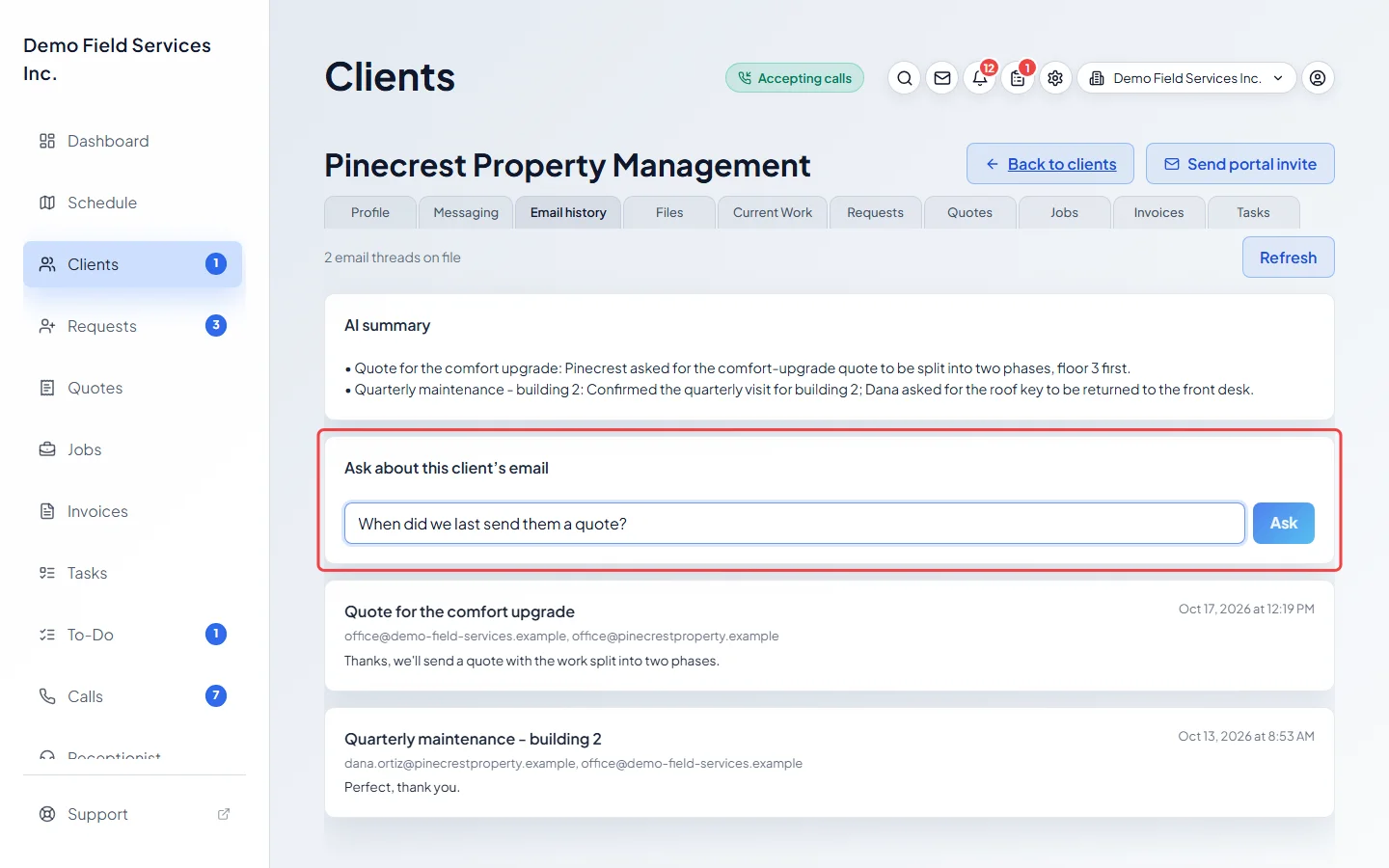
Task: Click the Oct 13, 2026 at 8:53 AM timestamp
Action: [x=1246, y=737]
